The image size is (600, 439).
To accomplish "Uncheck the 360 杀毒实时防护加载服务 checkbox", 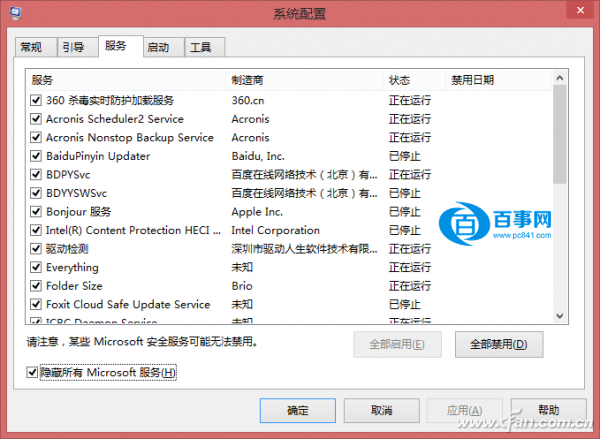I will coord(36,100).
